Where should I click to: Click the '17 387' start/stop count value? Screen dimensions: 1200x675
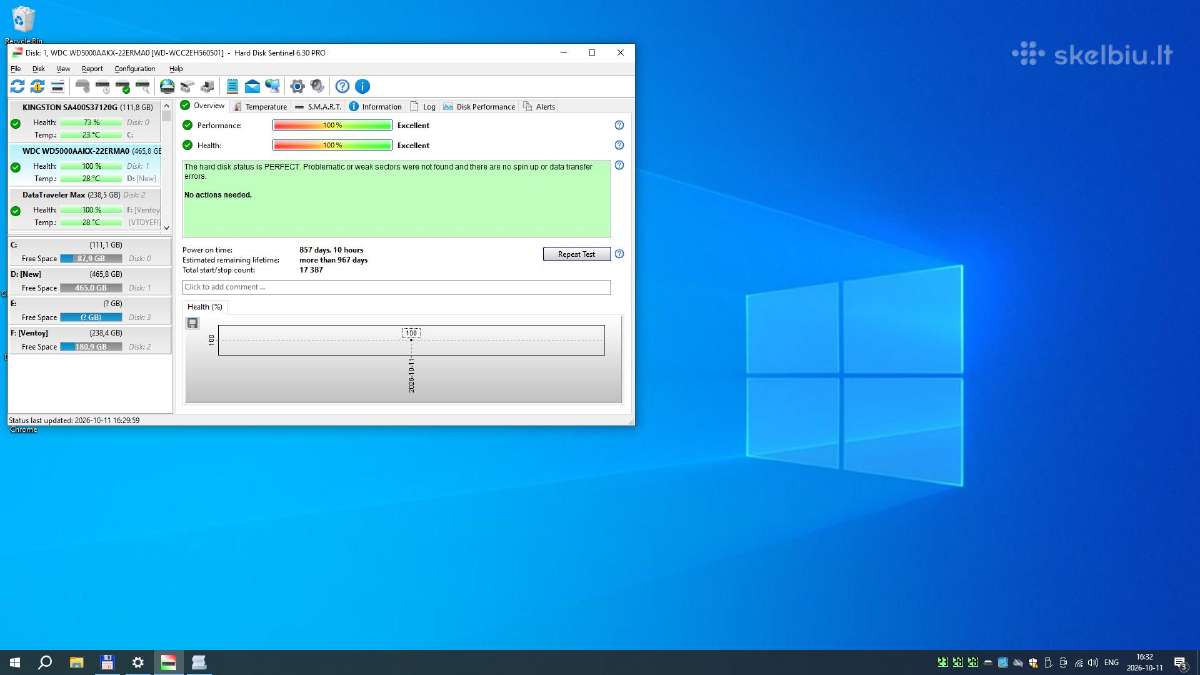[x=310, y=270]
